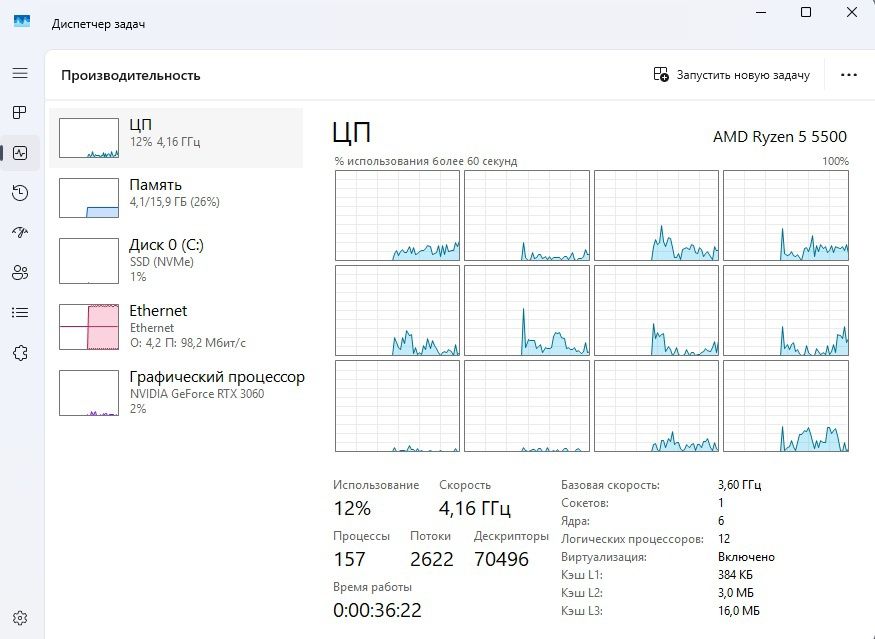Click the first logical processor graph
The width and height of the screenshot is (875, 639).
398,216
